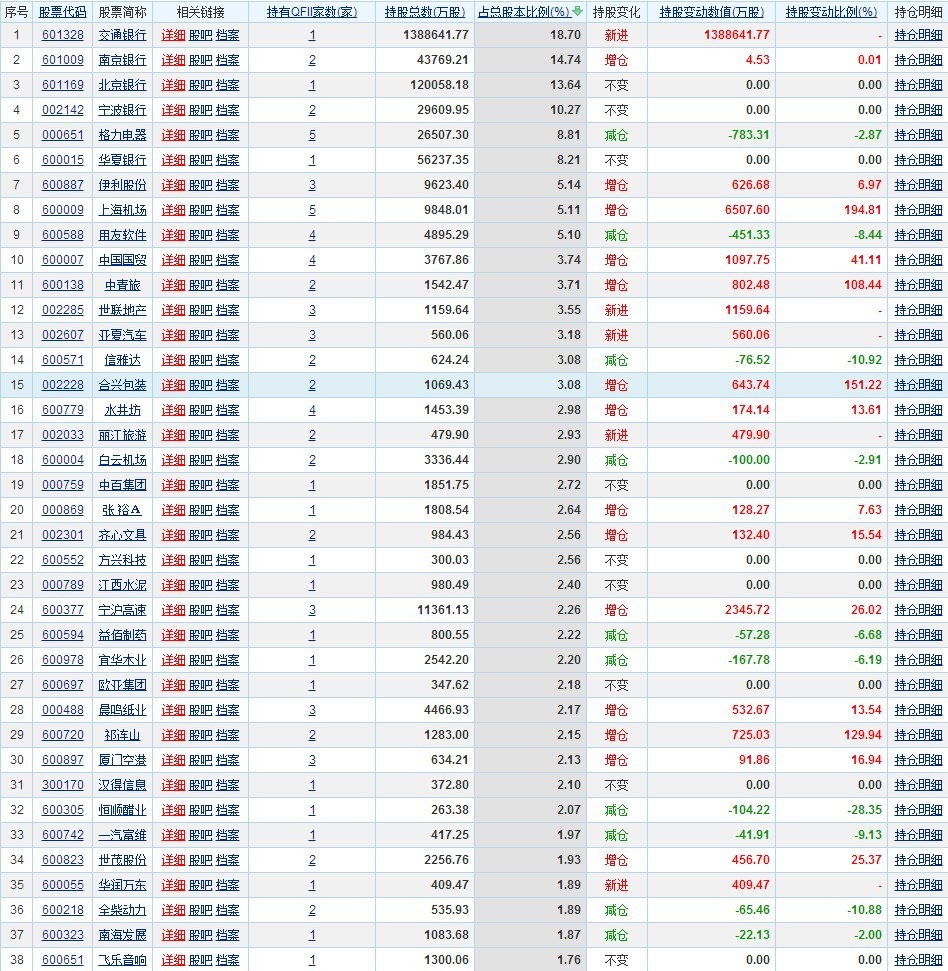Open 方兴科技 stock name link
The height and width of the screenshot is (971, 948).
pos(123,560)
